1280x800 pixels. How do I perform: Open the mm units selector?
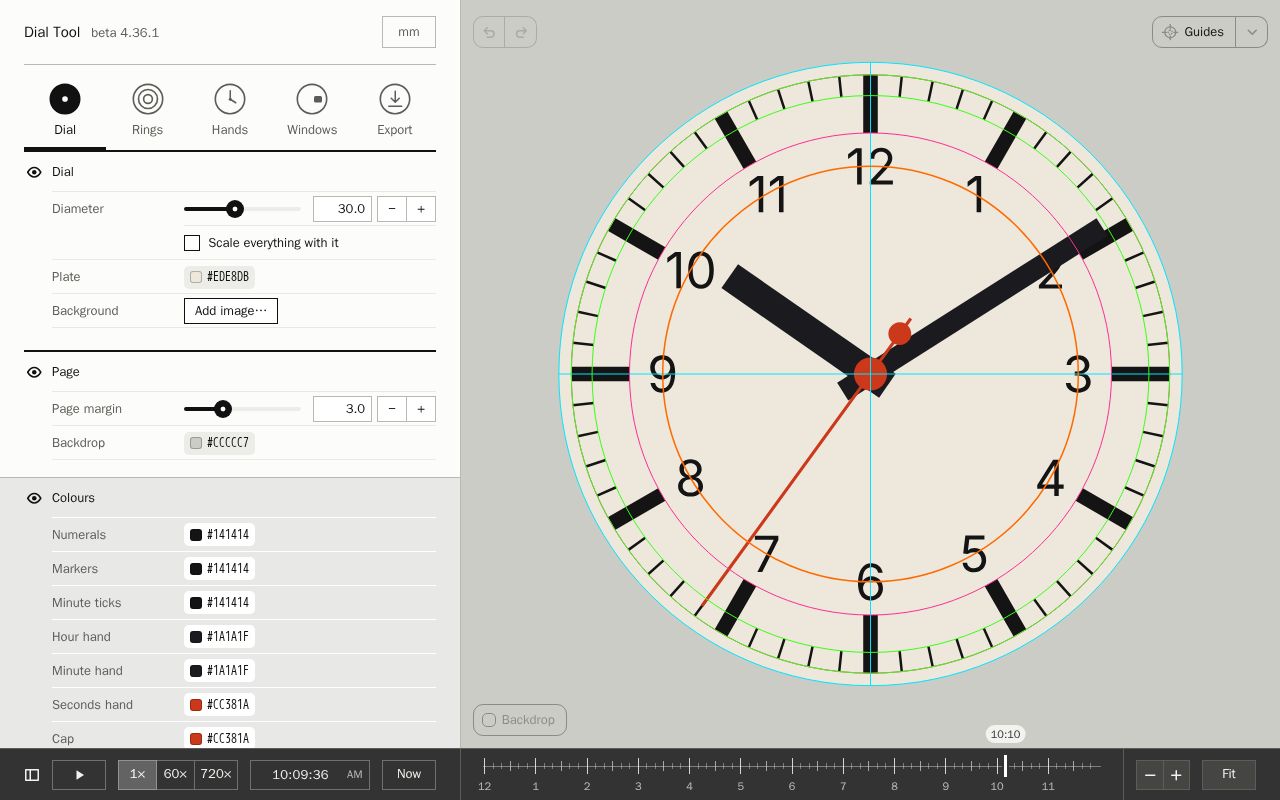click(409, 32)
